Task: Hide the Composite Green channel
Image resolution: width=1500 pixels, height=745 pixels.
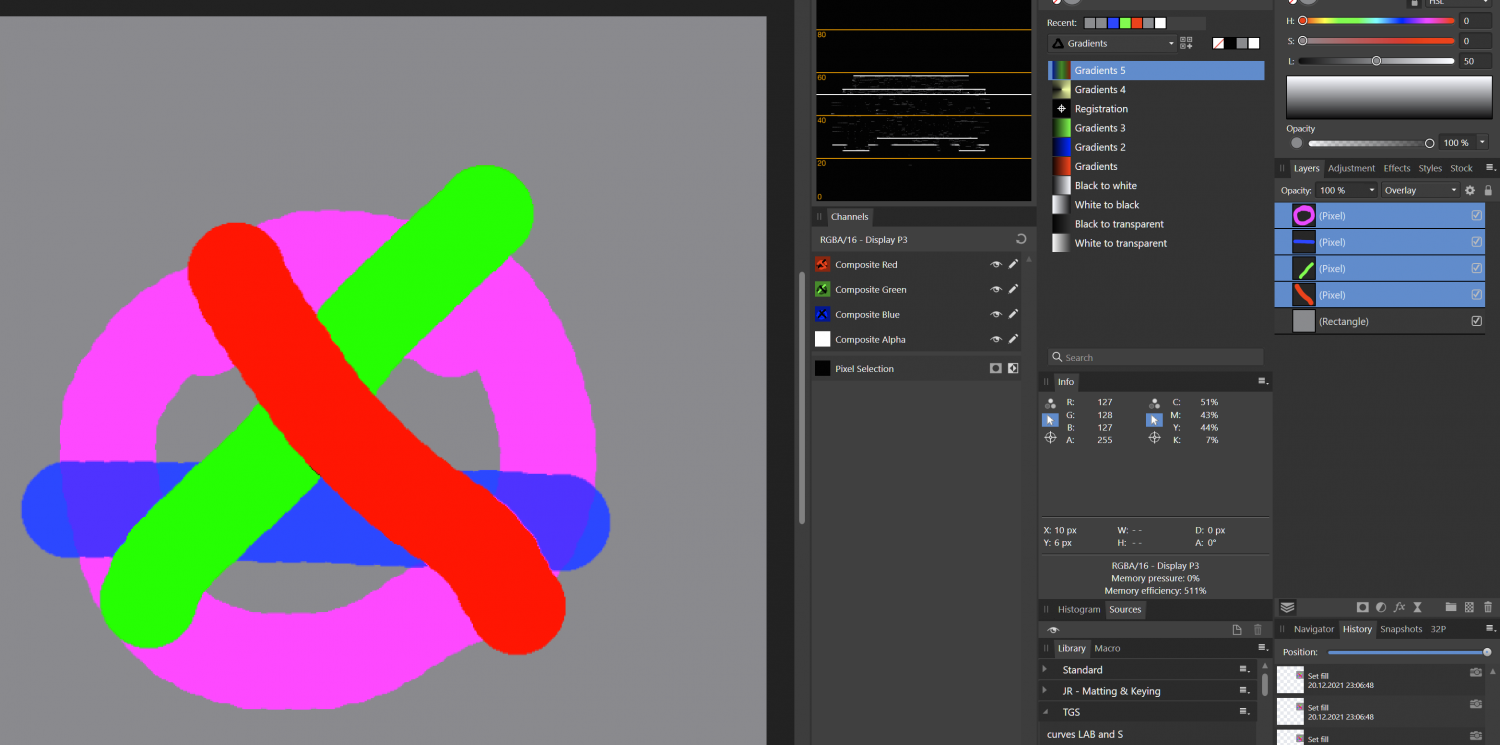Action: tap(996, 290)
